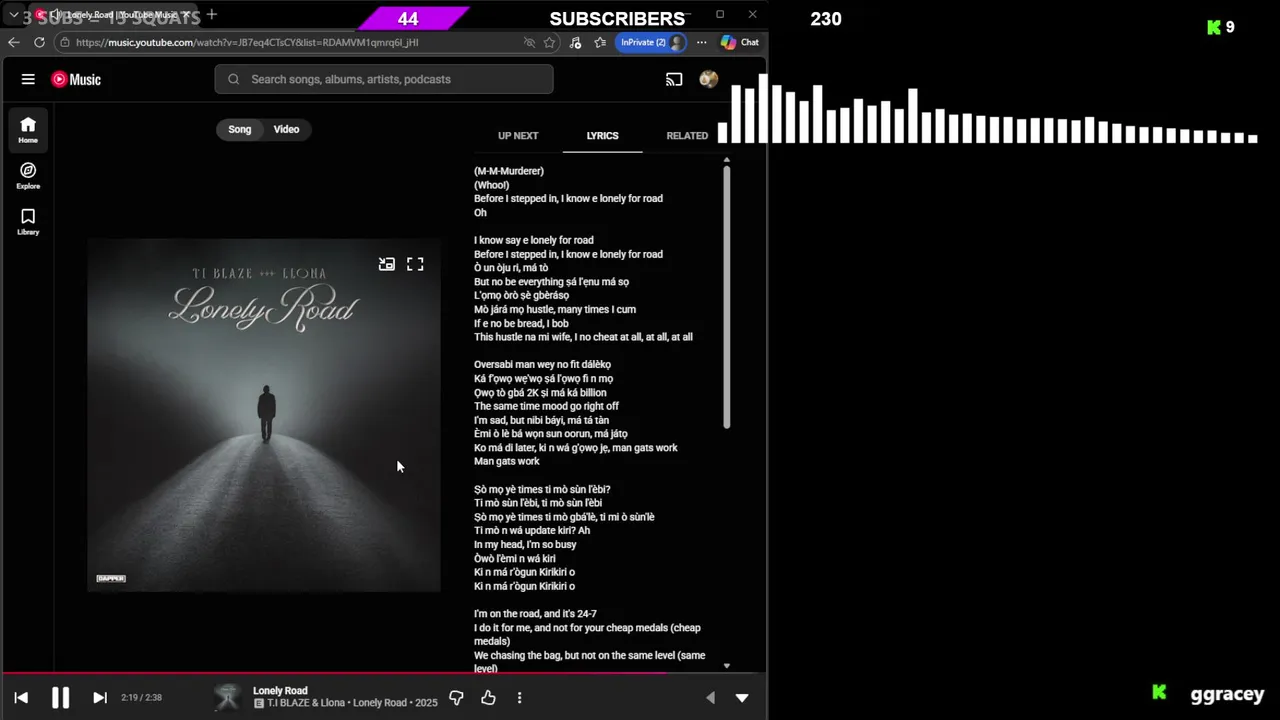Image resolution: width=1280 pixels, height=720 pixels.
Task: Like the song Lonely Road
Action: 488,698
